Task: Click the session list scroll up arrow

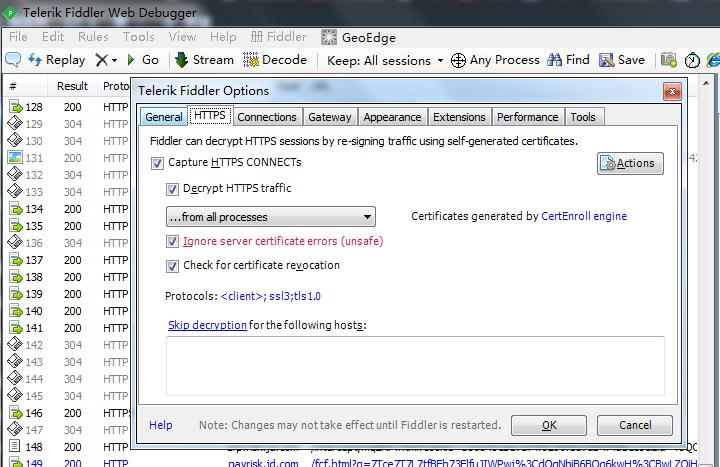Action: point(706,84)
